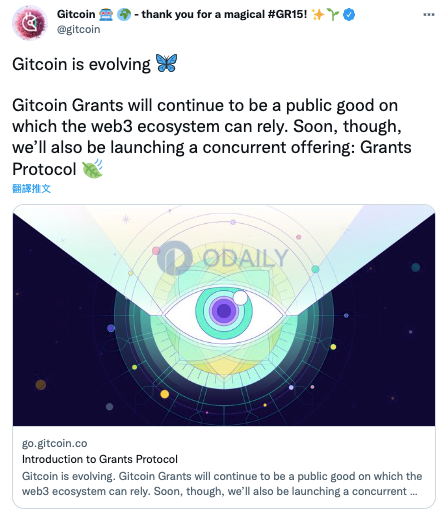Click the Gitcoin is evolving tweet text
The image size is (446, 517).
[x=81, y=64]
